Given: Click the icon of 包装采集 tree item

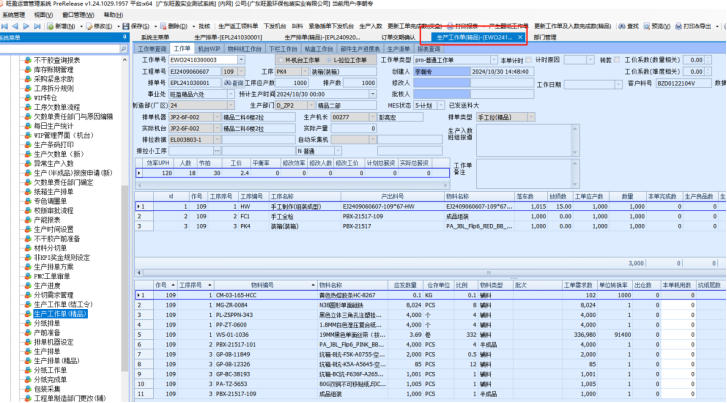Looking at the screenshot, I should click(x=28, y=389).
